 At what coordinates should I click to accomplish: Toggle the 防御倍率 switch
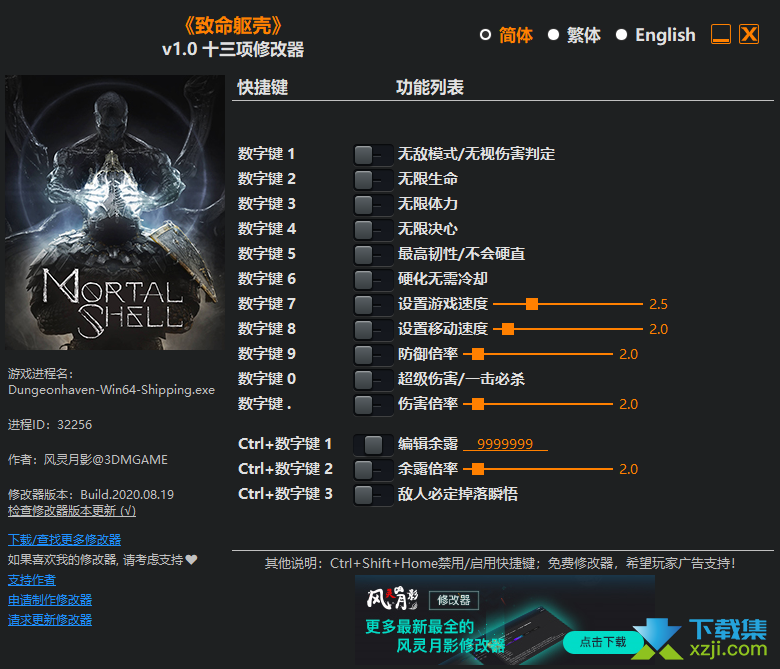373,355
